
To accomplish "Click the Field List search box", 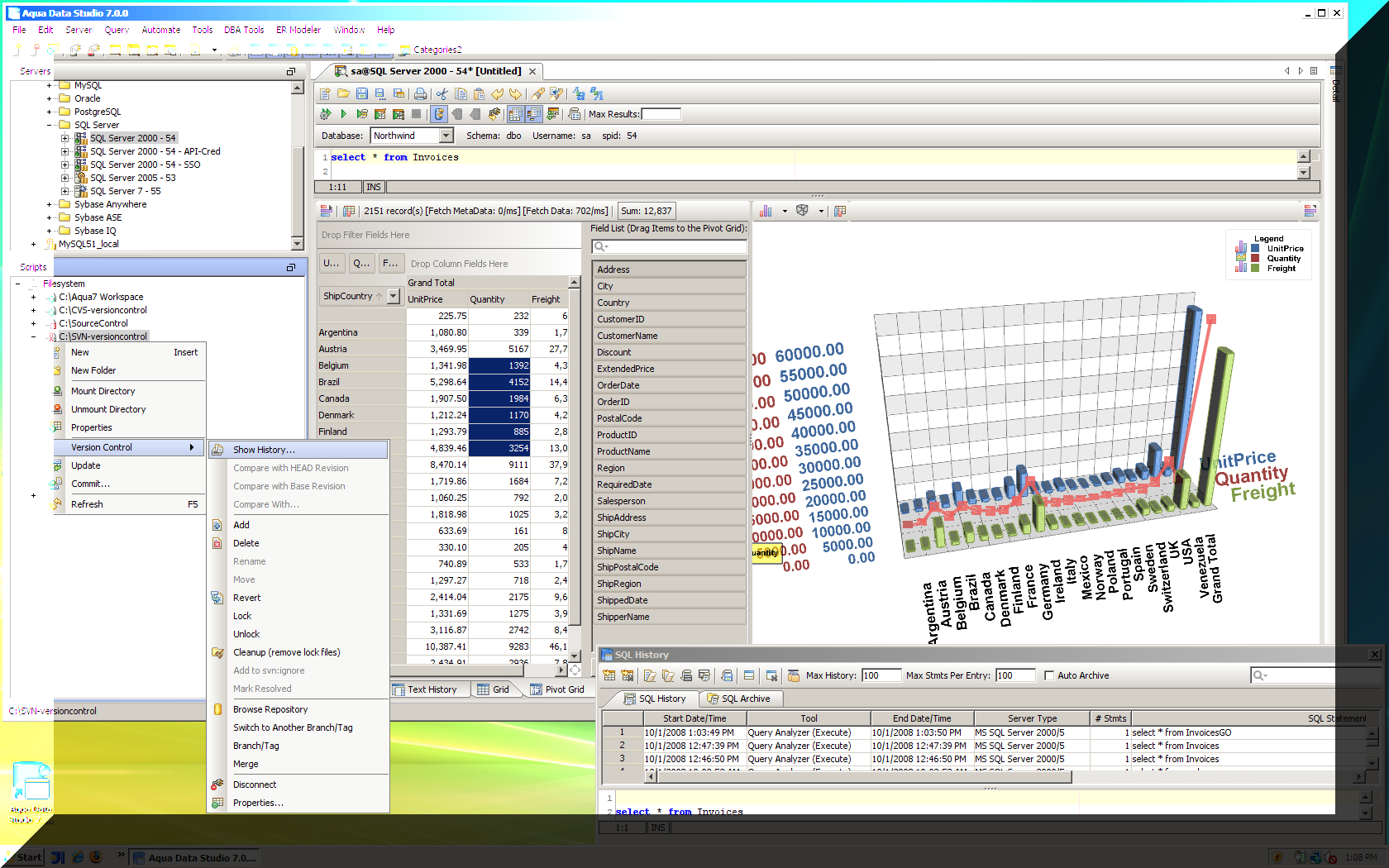I will point(669,246).
